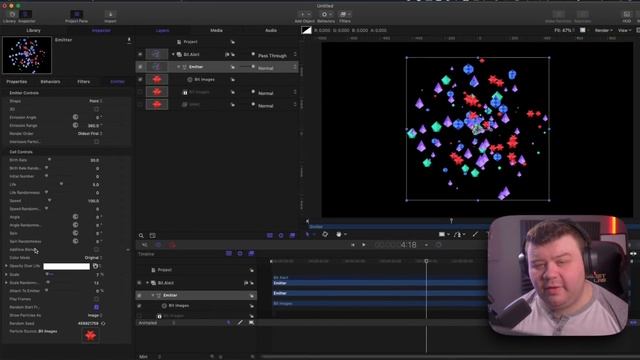Open the Shape dropdown in Emitter Controls

click(x=96, y=101)
